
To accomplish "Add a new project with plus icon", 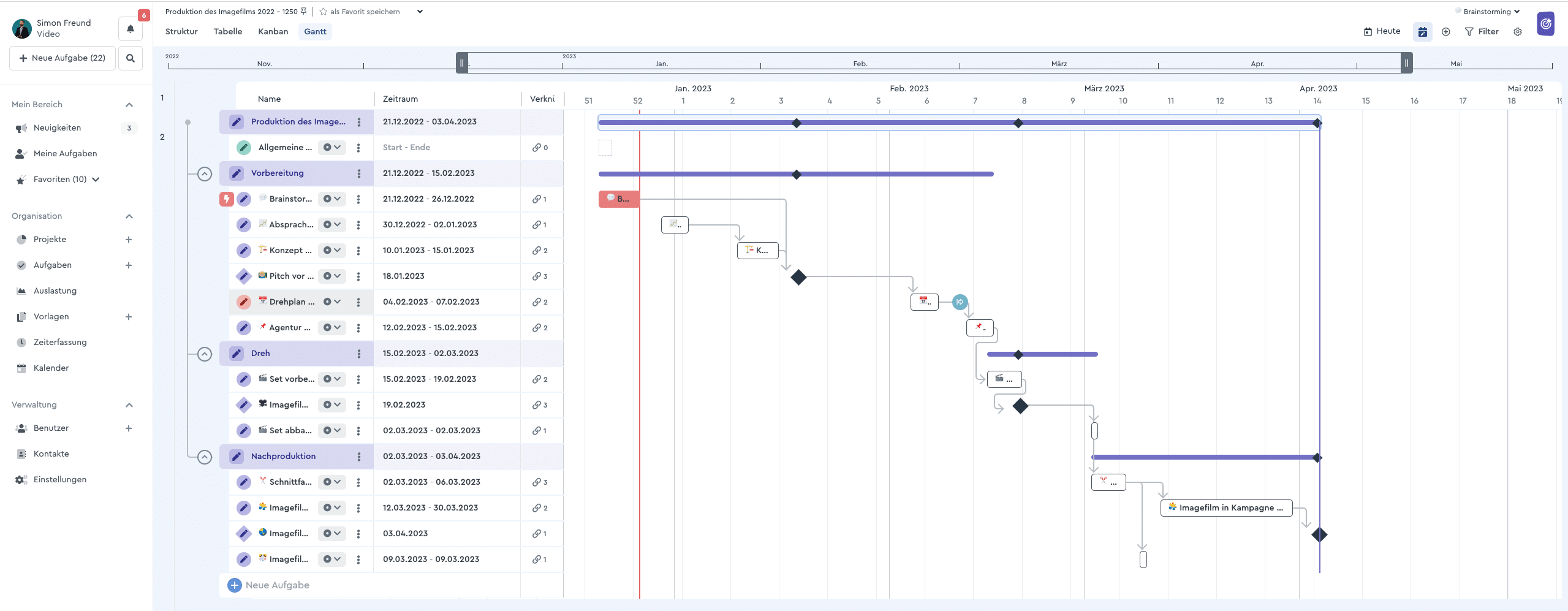I will [x=129, y=240].
